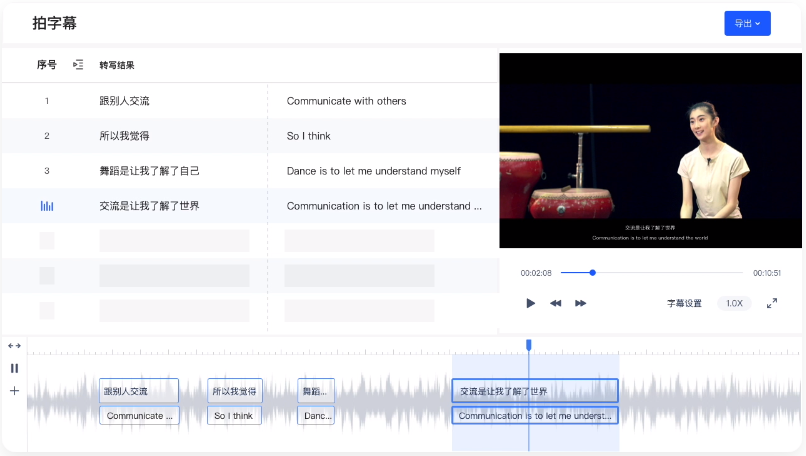Select timeline clip 'Communication is to let me underst...'
This screenshot has width=806, height=456.
(535, 415)
